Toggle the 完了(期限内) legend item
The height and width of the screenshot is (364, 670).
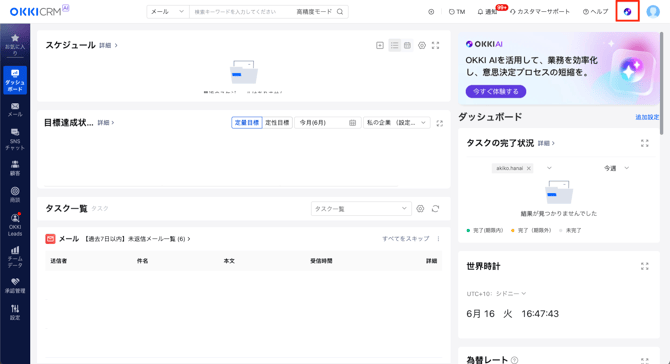485,230
